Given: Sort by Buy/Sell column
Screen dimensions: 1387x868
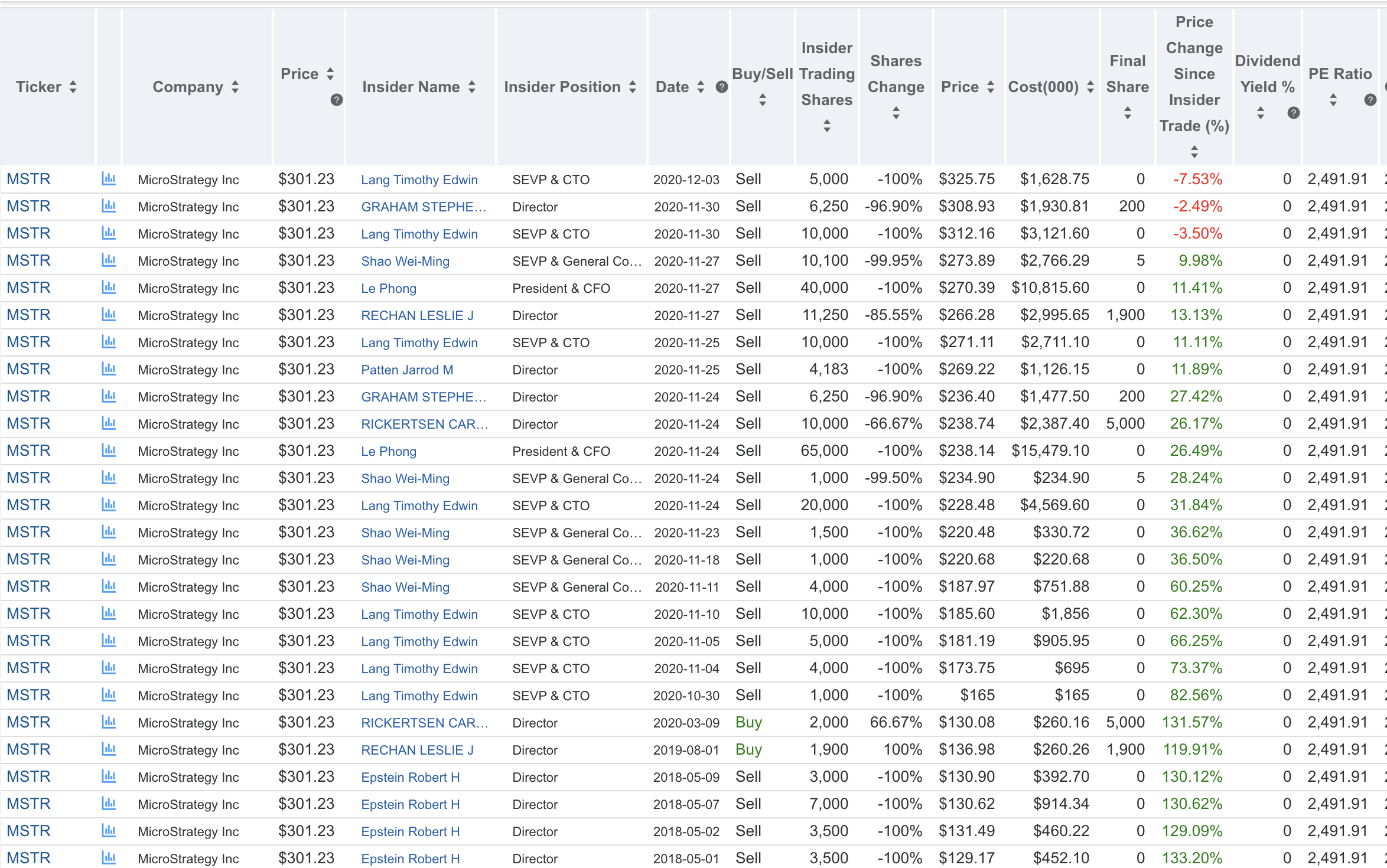Looking at the screenshot, I should [763, 100].
